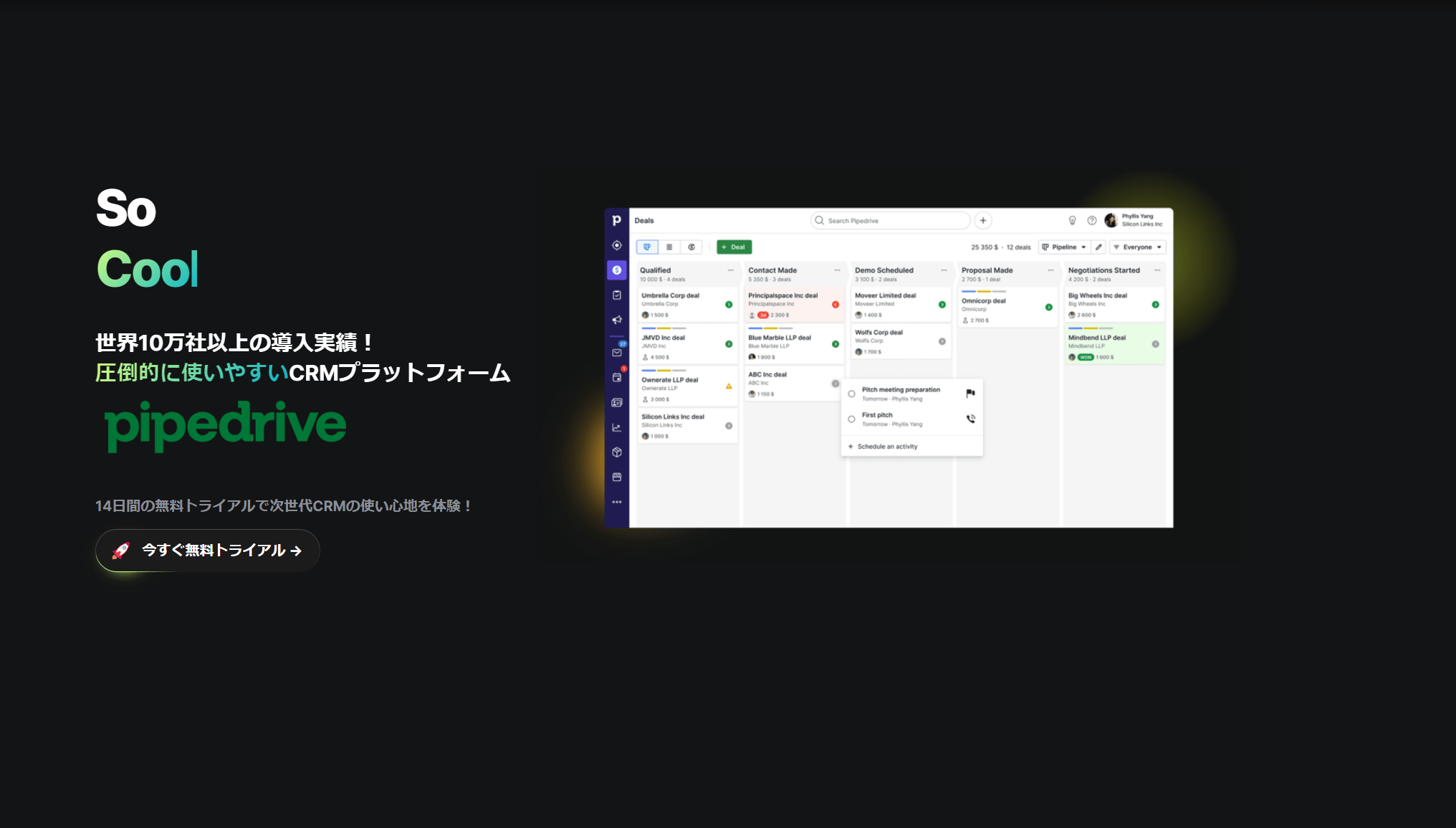
Task: Click the edit pipeline pencil icon
Action: 1098,247
